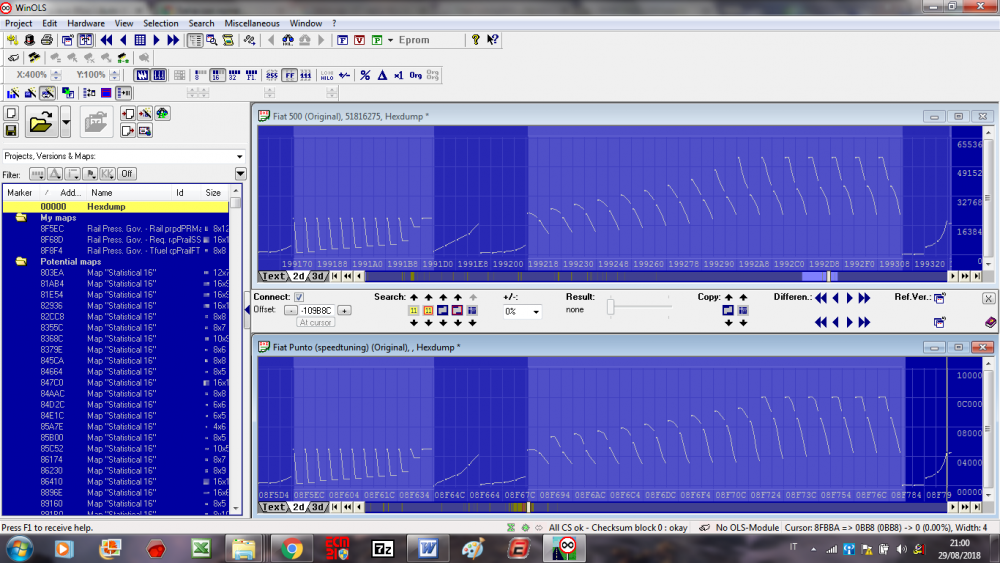Screen dimensions: 1000x563
Task: Open dropdown arrow beside open-folder button
Action: click(x=66, y=121)
